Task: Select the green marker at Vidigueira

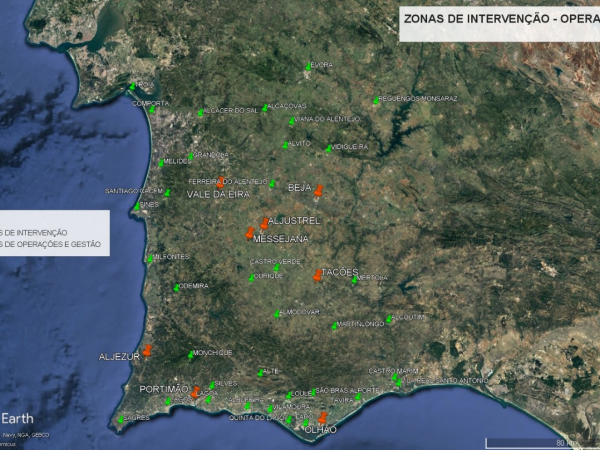Action: [328, 148]
